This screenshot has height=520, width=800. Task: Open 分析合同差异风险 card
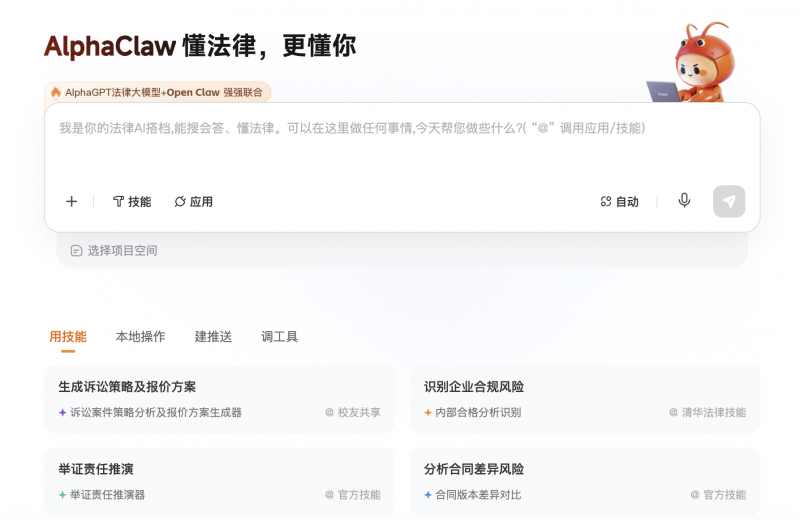click(x=585, y=481)
